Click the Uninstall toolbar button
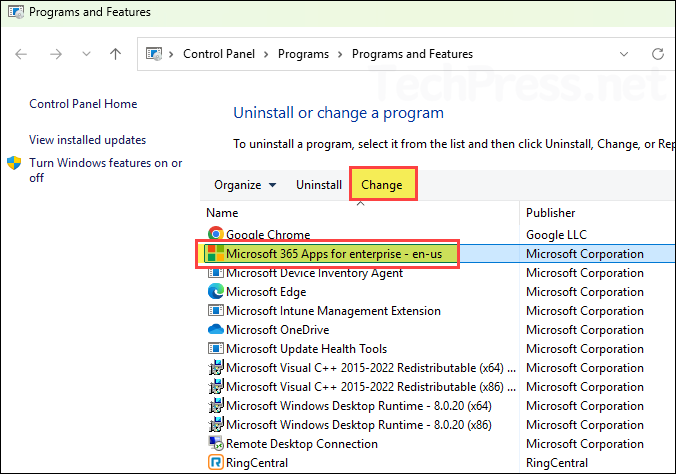 coord(319,185)
